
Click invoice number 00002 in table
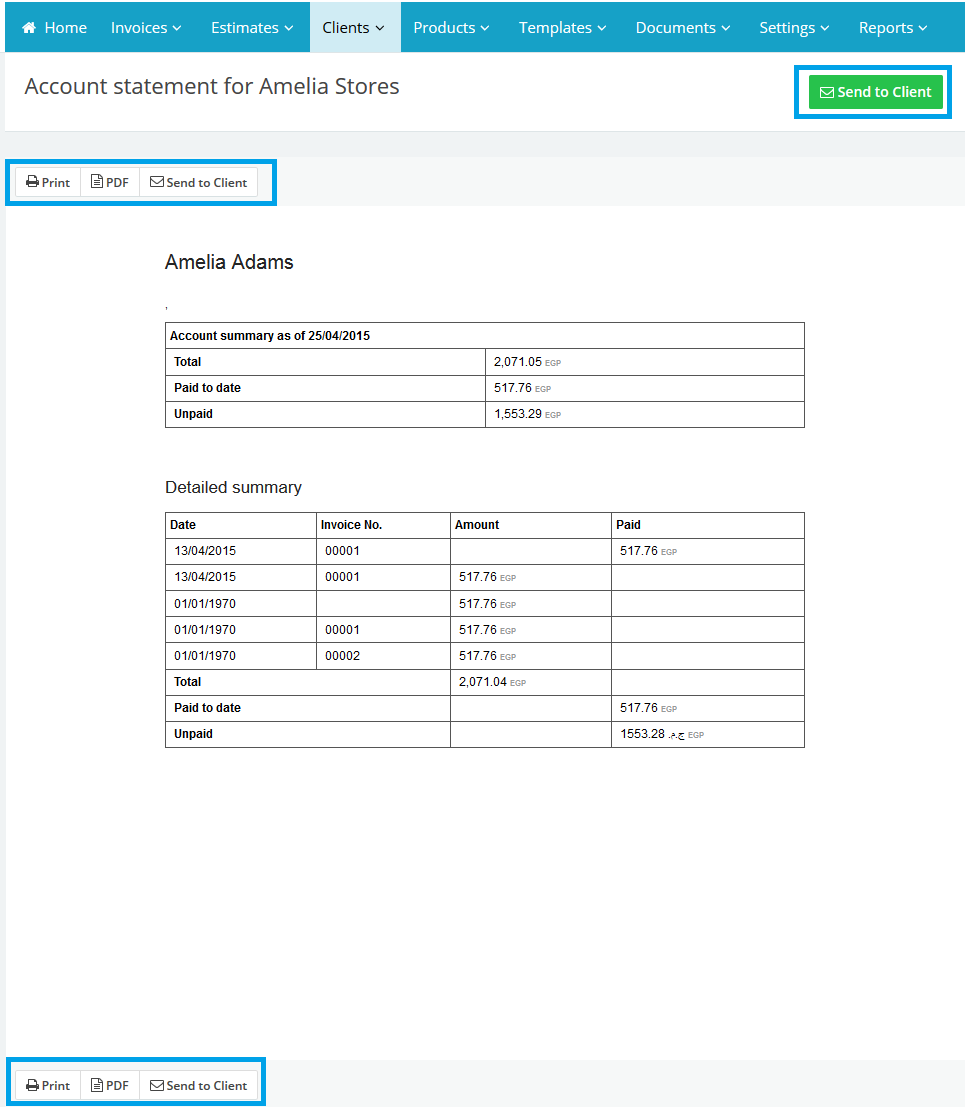[342, 656]
